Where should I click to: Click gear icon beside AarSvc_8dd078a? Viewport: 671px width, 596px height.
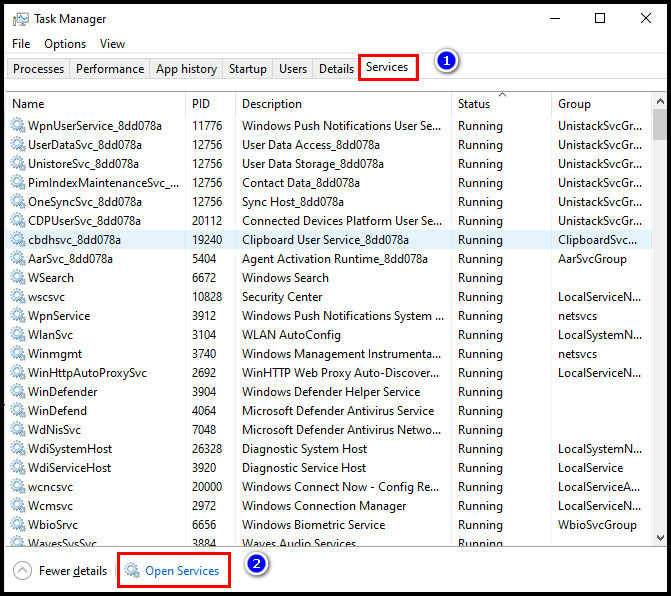click(x=18, y=258)
